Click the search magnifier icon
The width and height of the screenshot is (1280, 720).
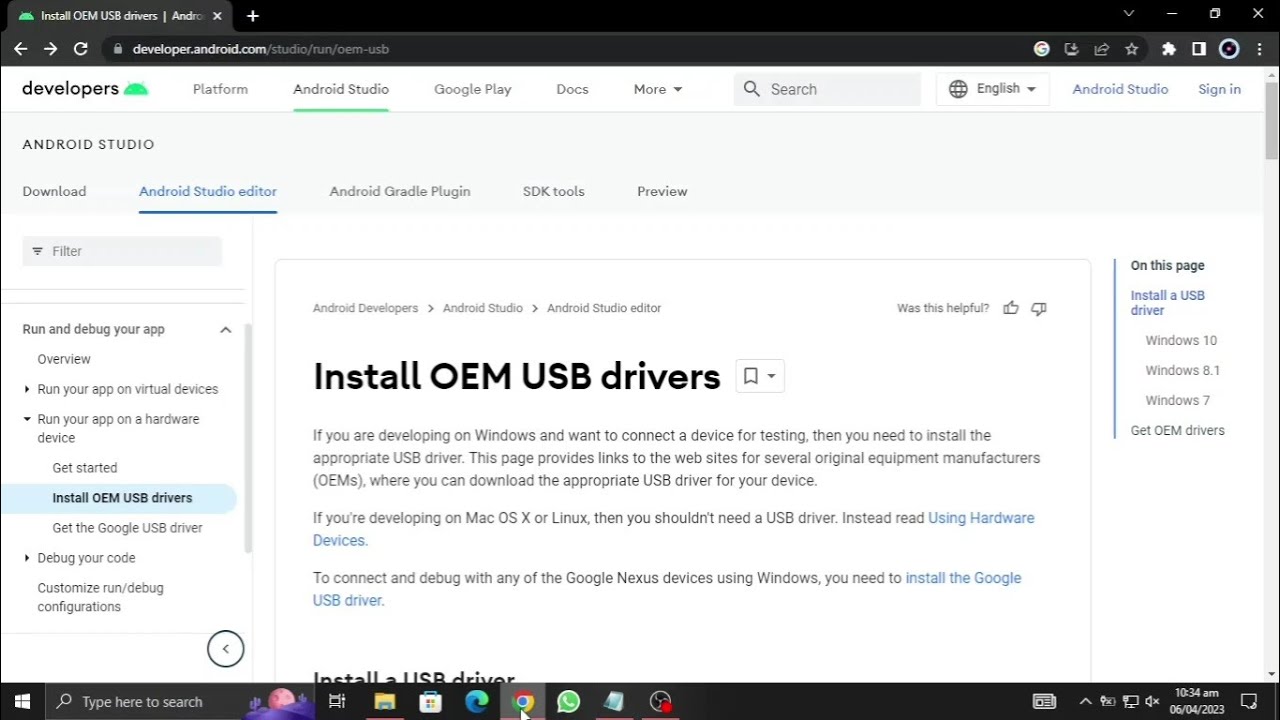coord(752,89)
